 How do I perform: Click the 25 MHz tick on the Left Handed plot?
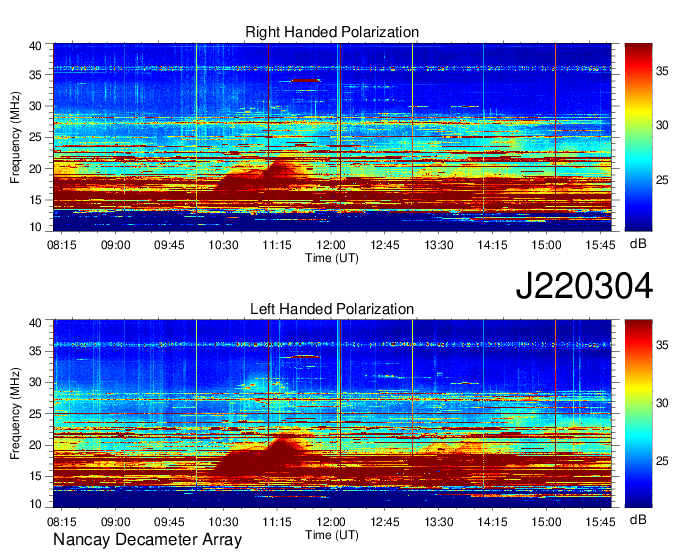click(36, 414)
